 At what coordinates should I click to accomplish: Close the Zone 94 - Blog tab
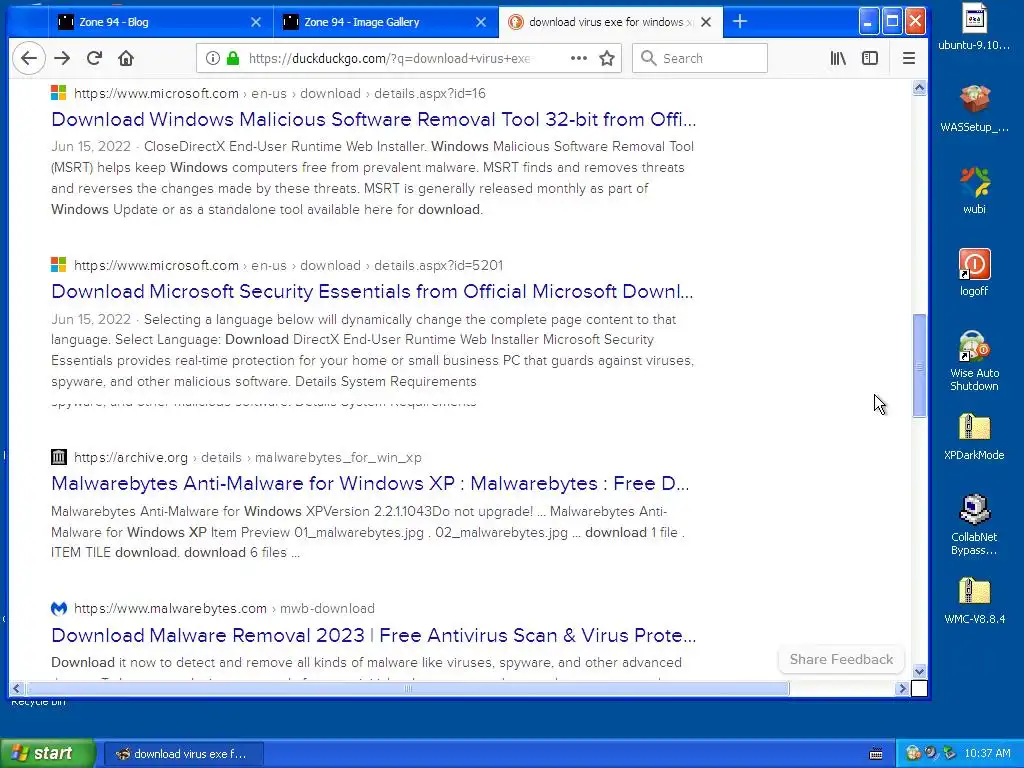[256, 22]
